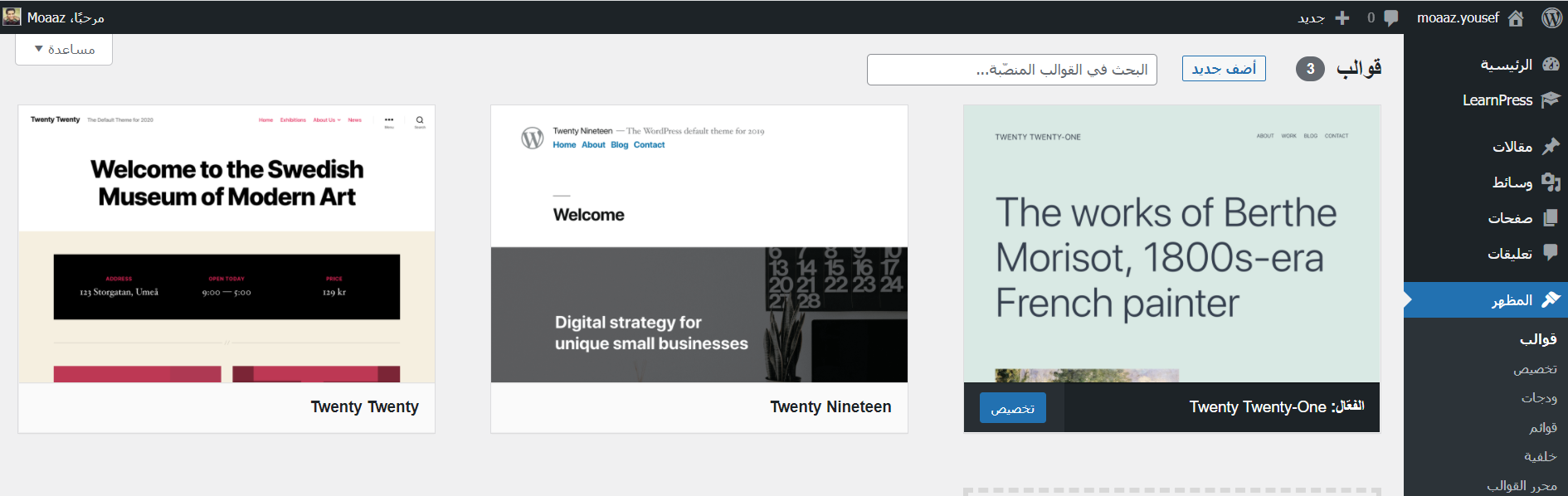Click the theme count badge 3

(1310, 69)
